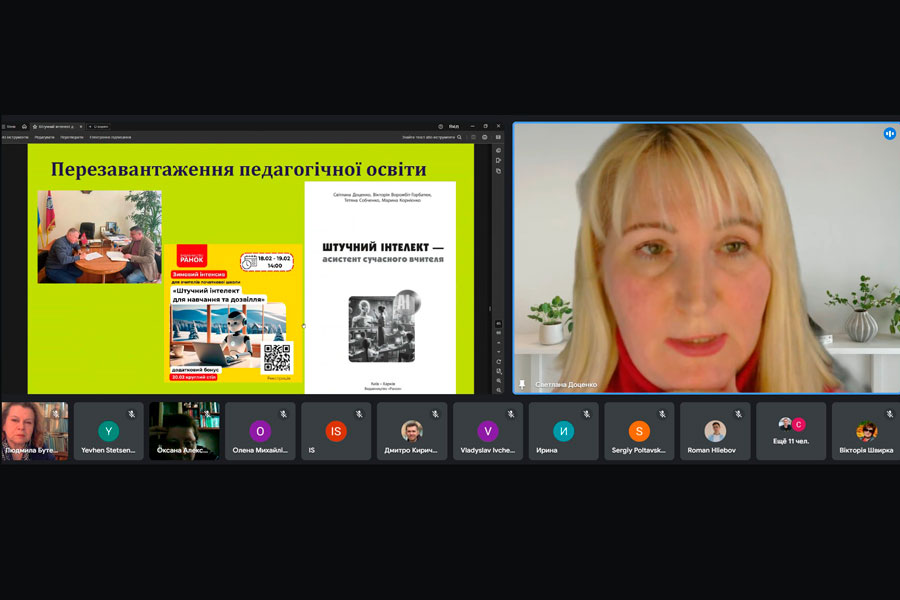Screen dimensions: 900x600
Task: Click the "20.02 круглий стіл" red label
Action: tap(194, 377)
